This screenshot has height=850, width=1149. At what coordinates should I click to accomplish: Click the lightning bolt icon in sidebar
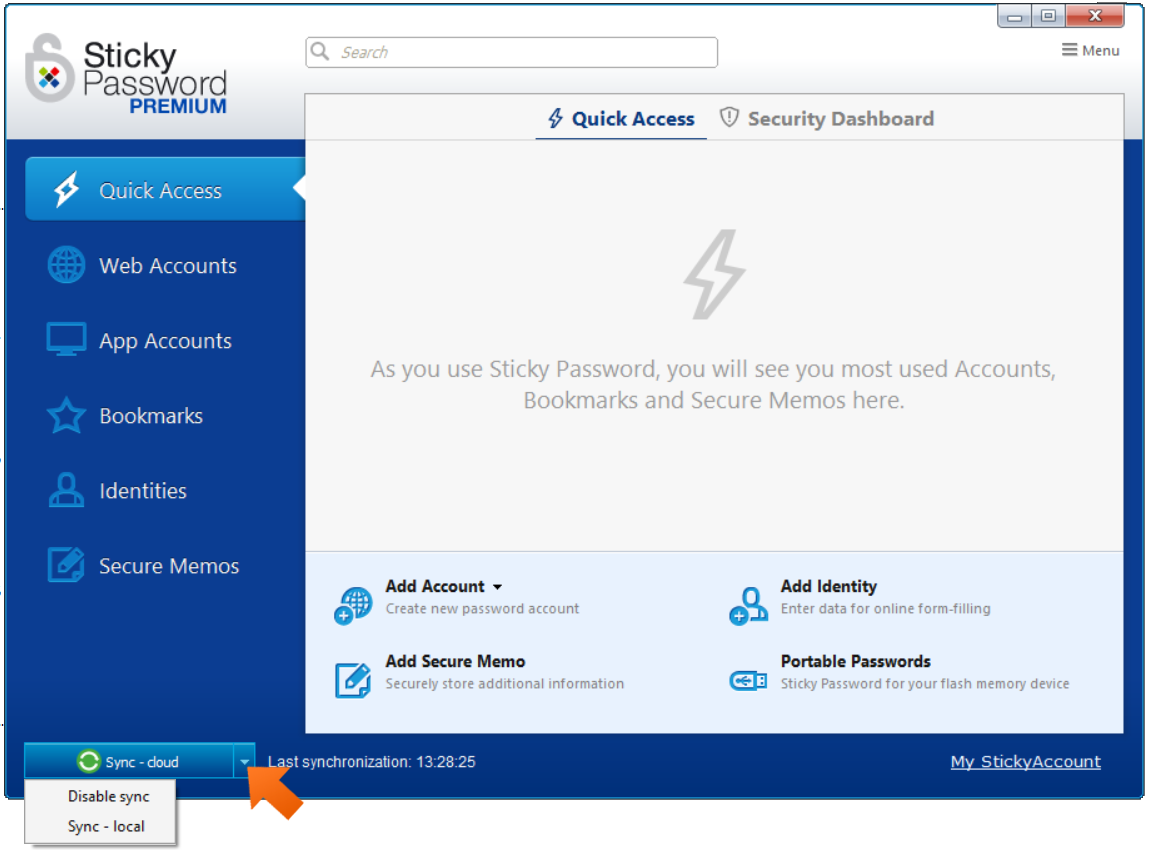pos(66,190)
